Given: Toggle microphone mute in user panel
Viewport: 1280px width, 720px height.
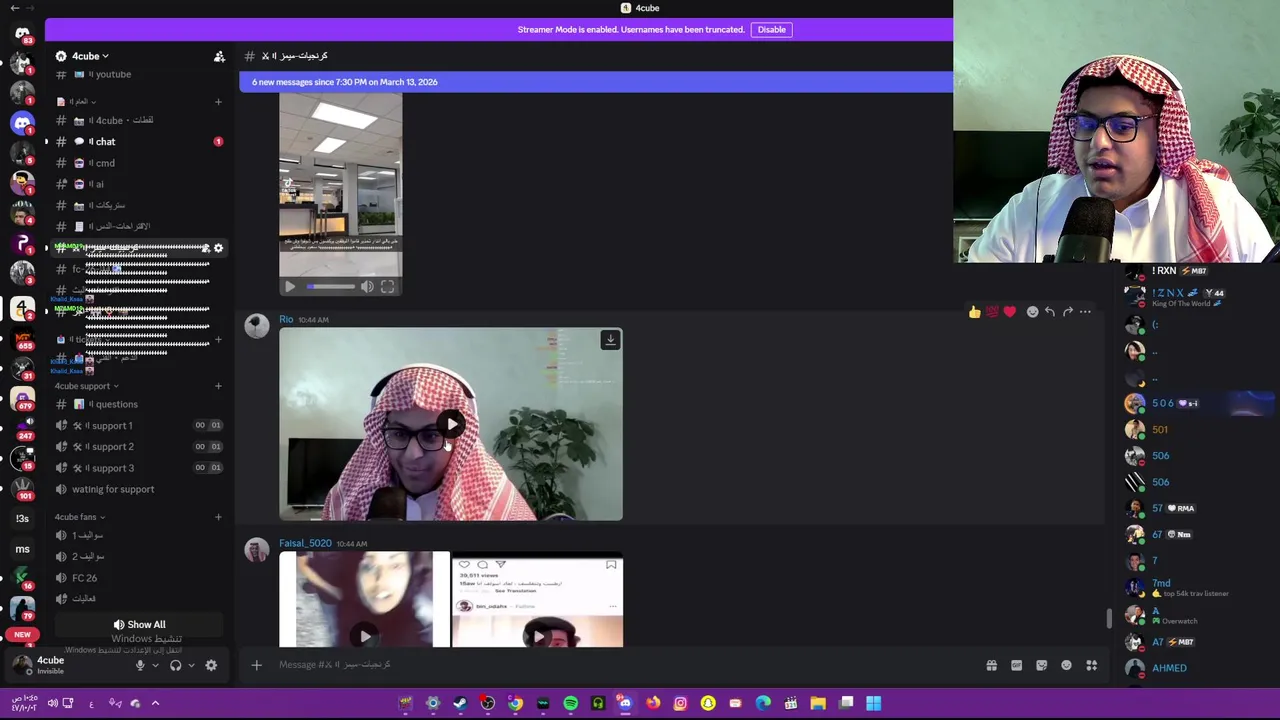Looking at the screenshot, I should pos(140,665).
